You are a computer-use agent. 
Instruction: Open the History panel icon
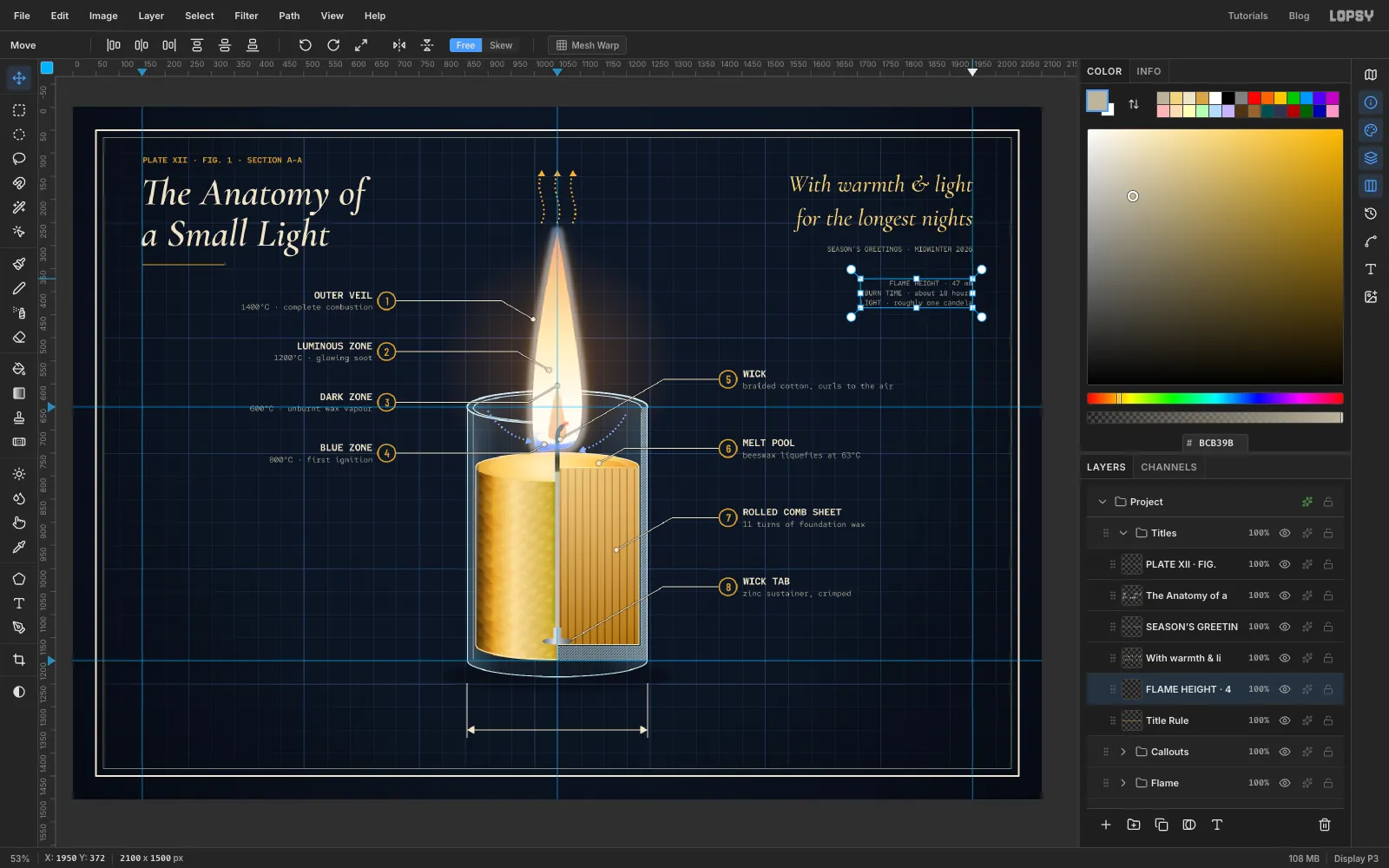coord(1371,214)
